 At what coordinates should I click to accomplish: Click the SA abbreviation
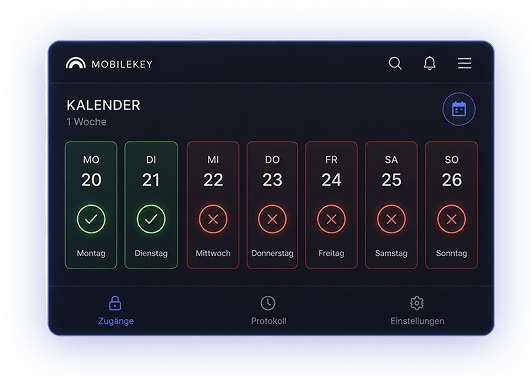[x=391, y=160]
